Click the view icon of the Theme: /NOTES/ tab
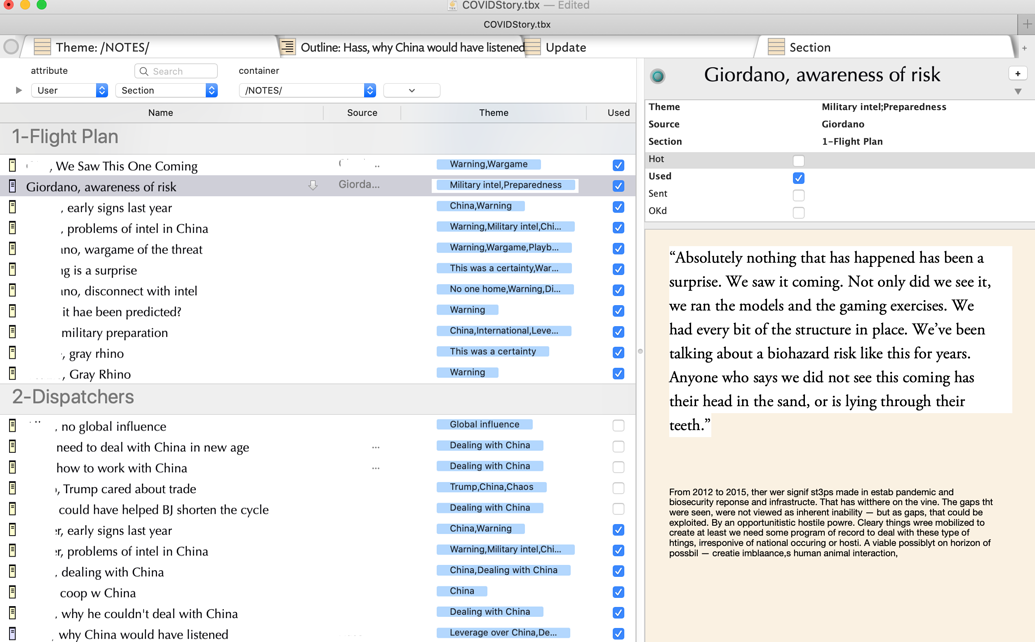Image resolution: width=1035 pixels, height=642 pixels. point(42,47)
